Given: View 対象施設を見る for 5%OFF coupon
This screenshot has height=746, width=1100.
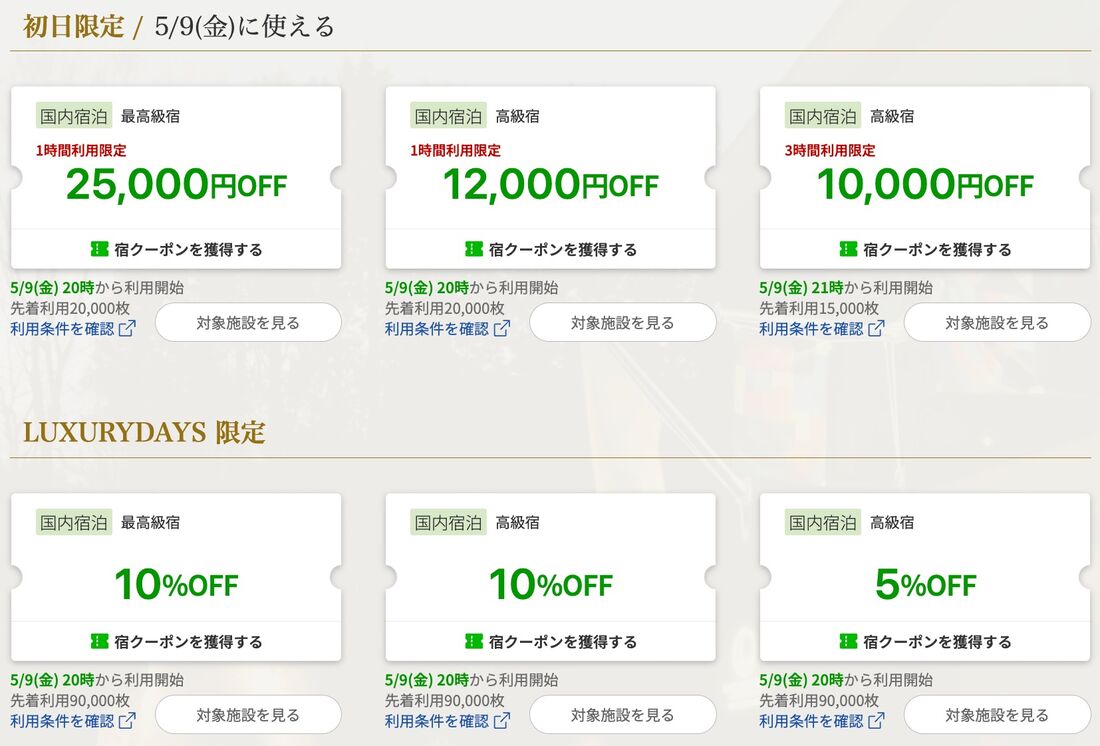Looking at the screenshot, I should tap(998, 715).
